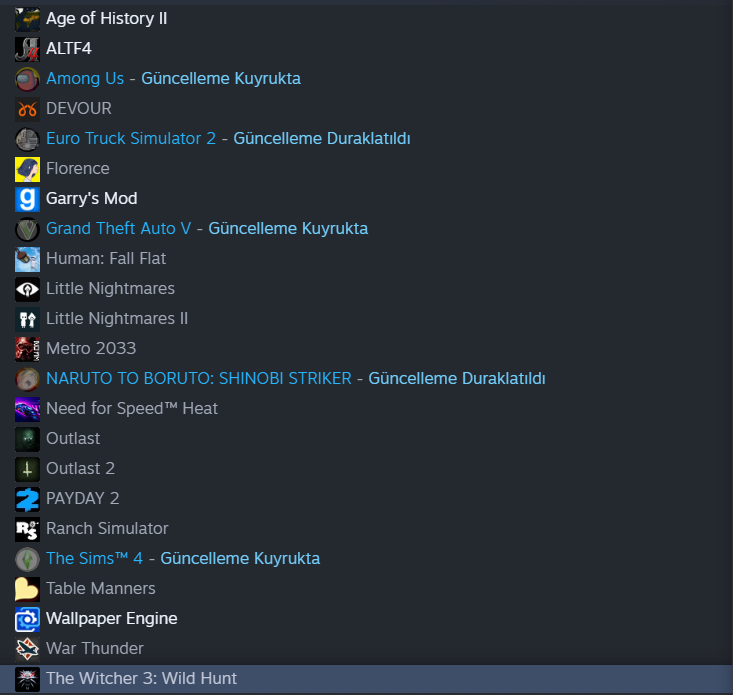This screenshot has height=695, width=733.
Task: Open PAYDAY 2 library entry
Action: [83, 498]
